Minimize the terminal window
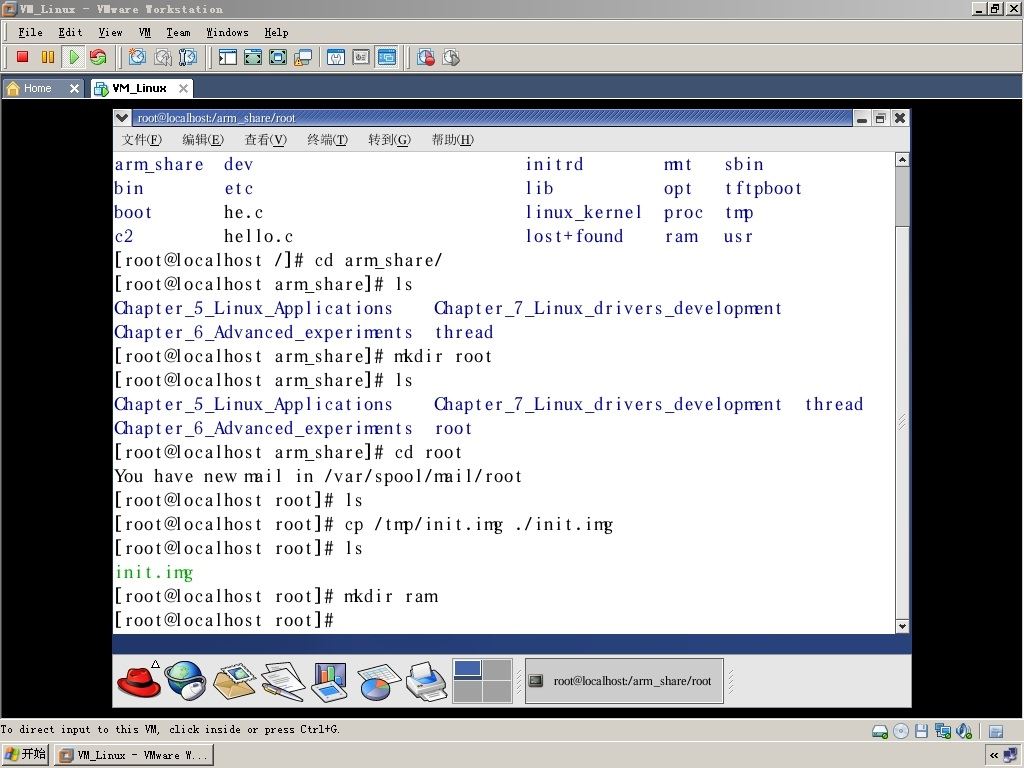Image resolution: width=1024 pixels, height=768 pixels. point(862,118)
